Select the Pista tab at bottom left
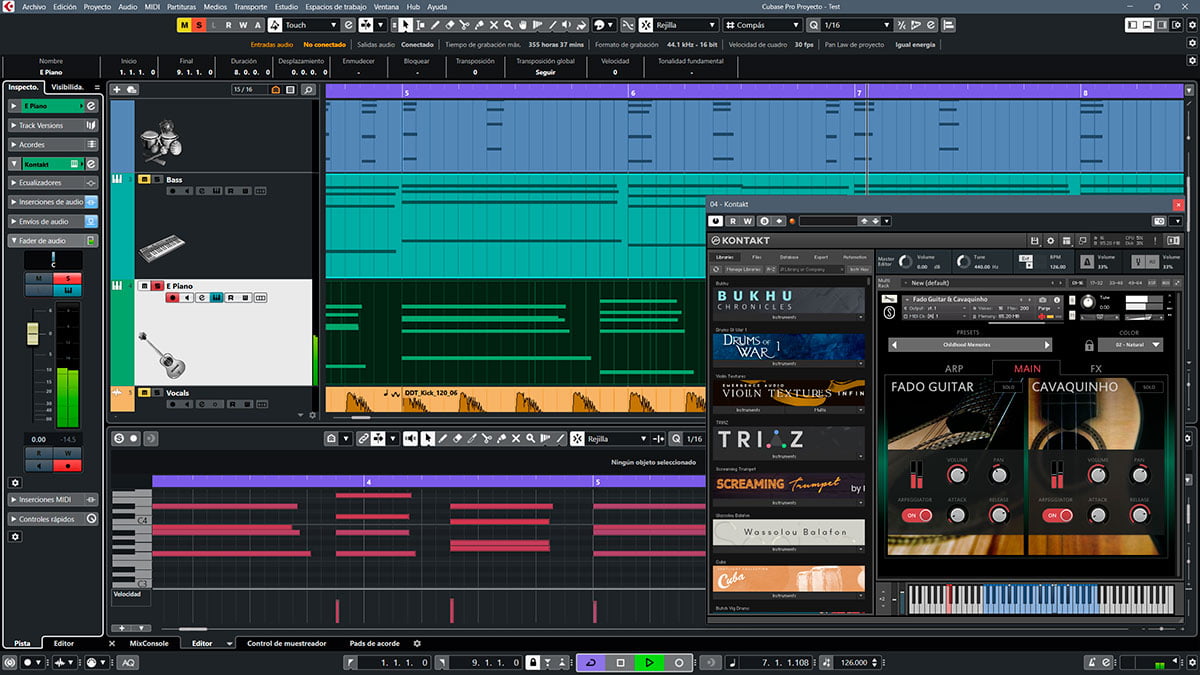The image size is (1200, 675). click(x=21, y=643)
